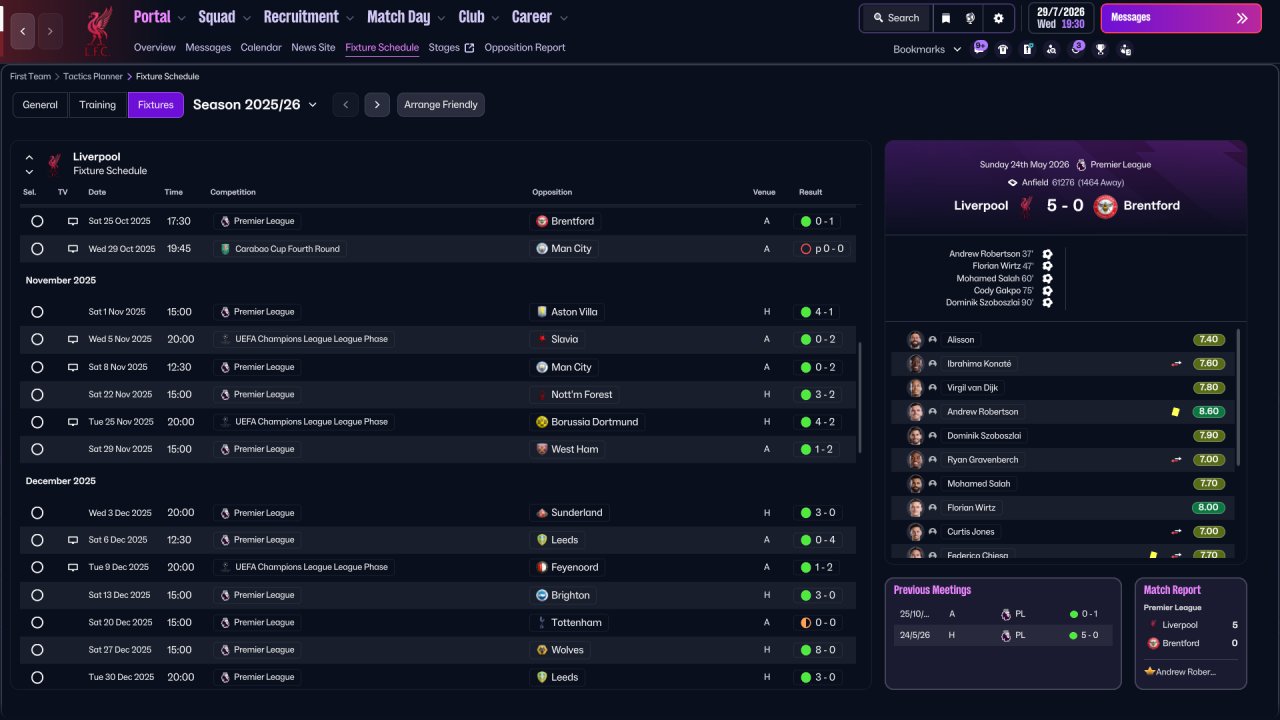1280x720 pixels.
Task: Click the Search button
Action: (895, 18)
